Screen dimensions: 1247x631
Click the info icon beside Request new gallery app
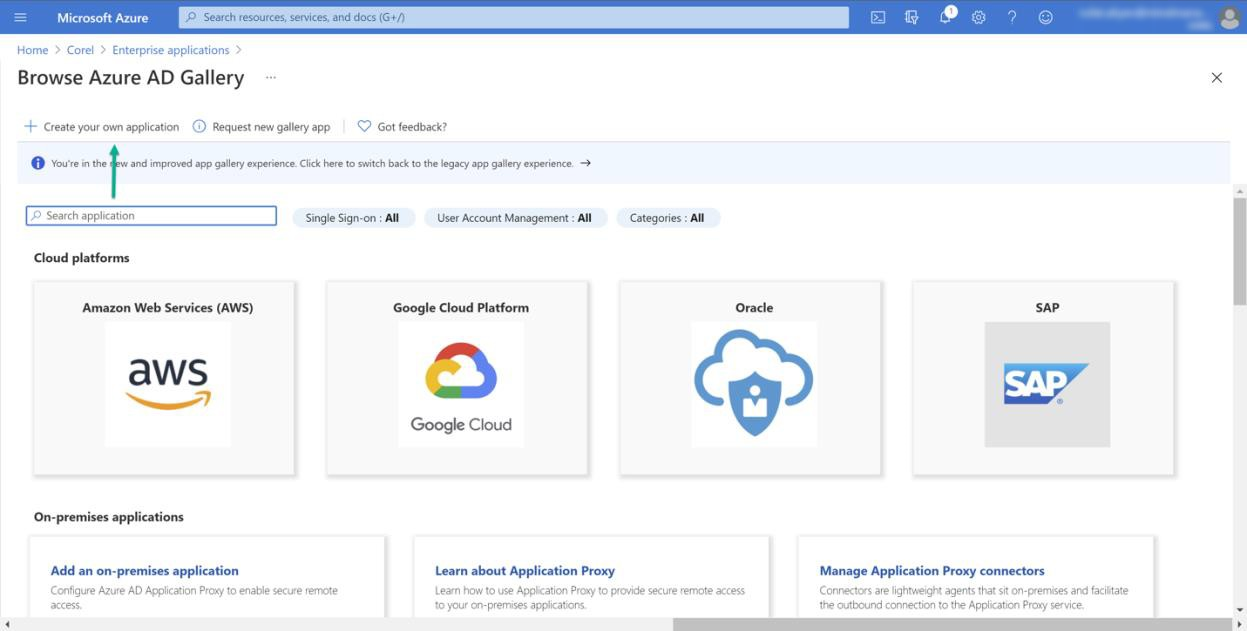tap(199, 127)
